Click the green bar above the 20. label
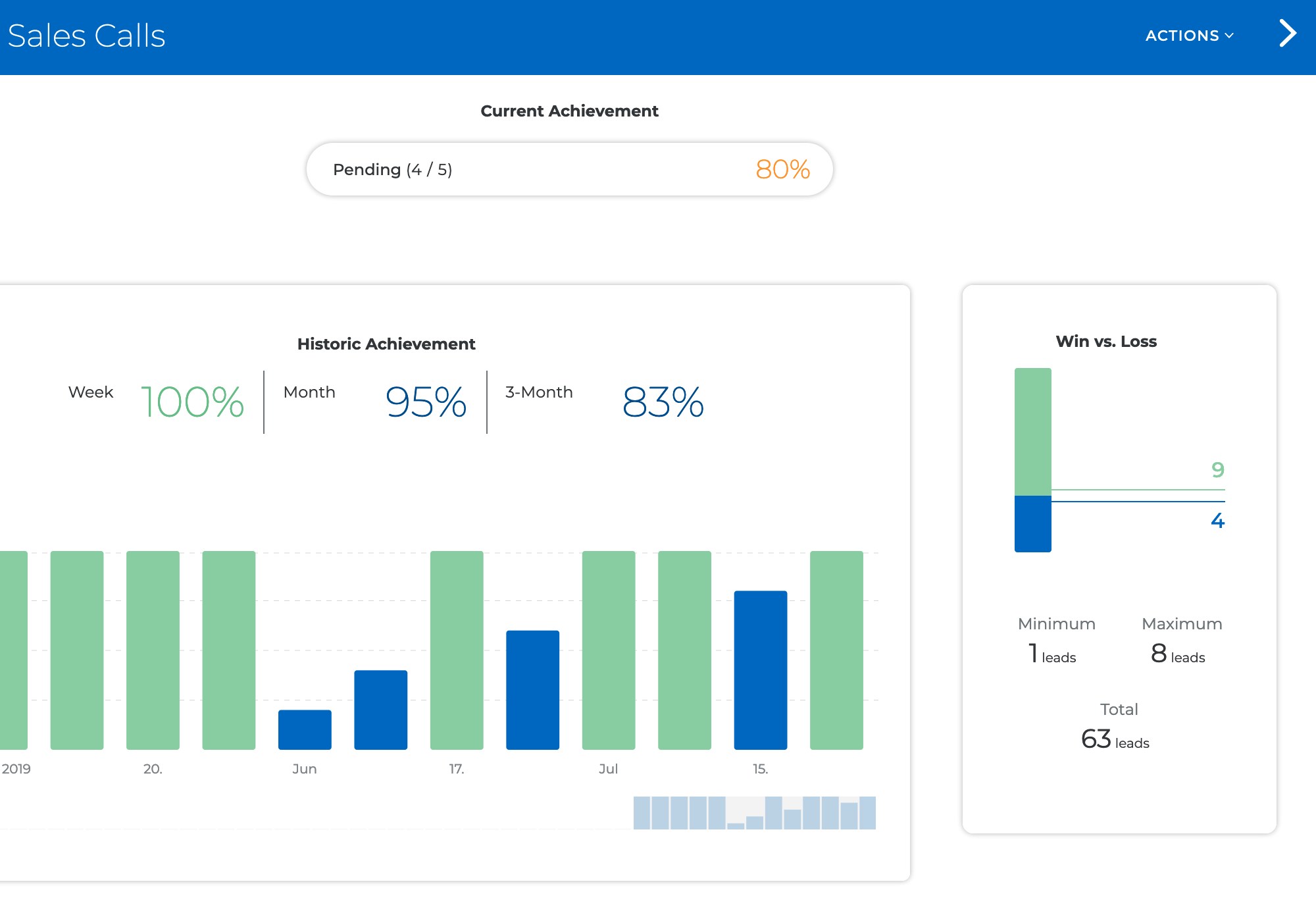Viewport: 1316px width, 919px height. click(153, 650)
